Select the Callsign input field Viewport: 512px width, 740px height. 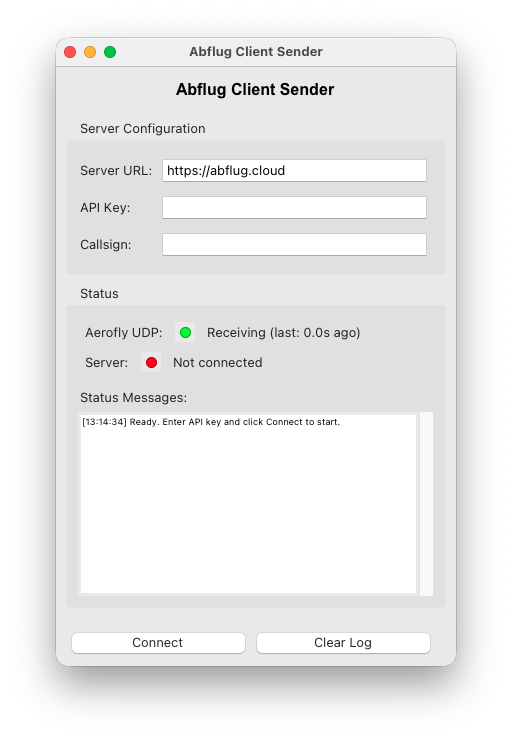pos(294,244)
